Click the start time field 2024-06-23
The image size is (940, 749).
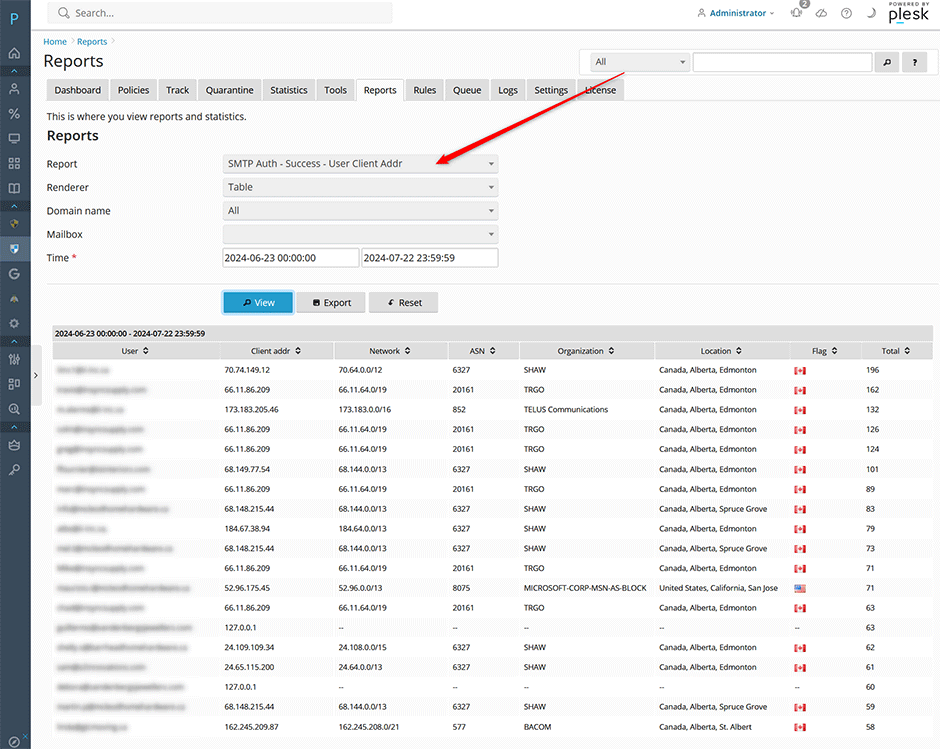(291, 258)
